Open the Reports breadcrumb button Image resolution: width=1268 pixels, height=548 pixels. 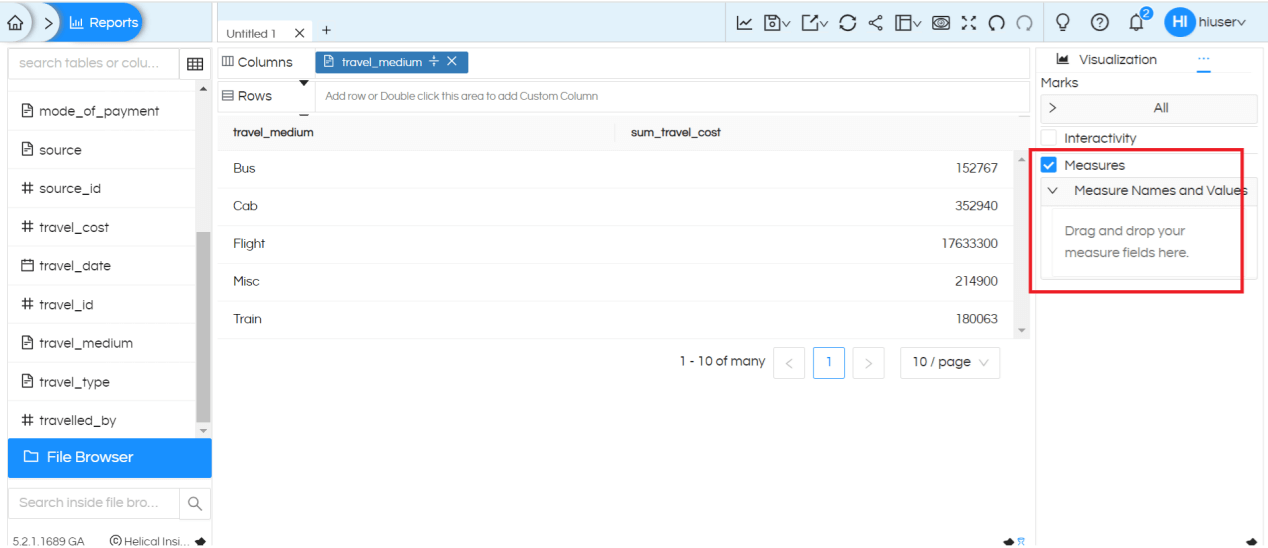104,22
